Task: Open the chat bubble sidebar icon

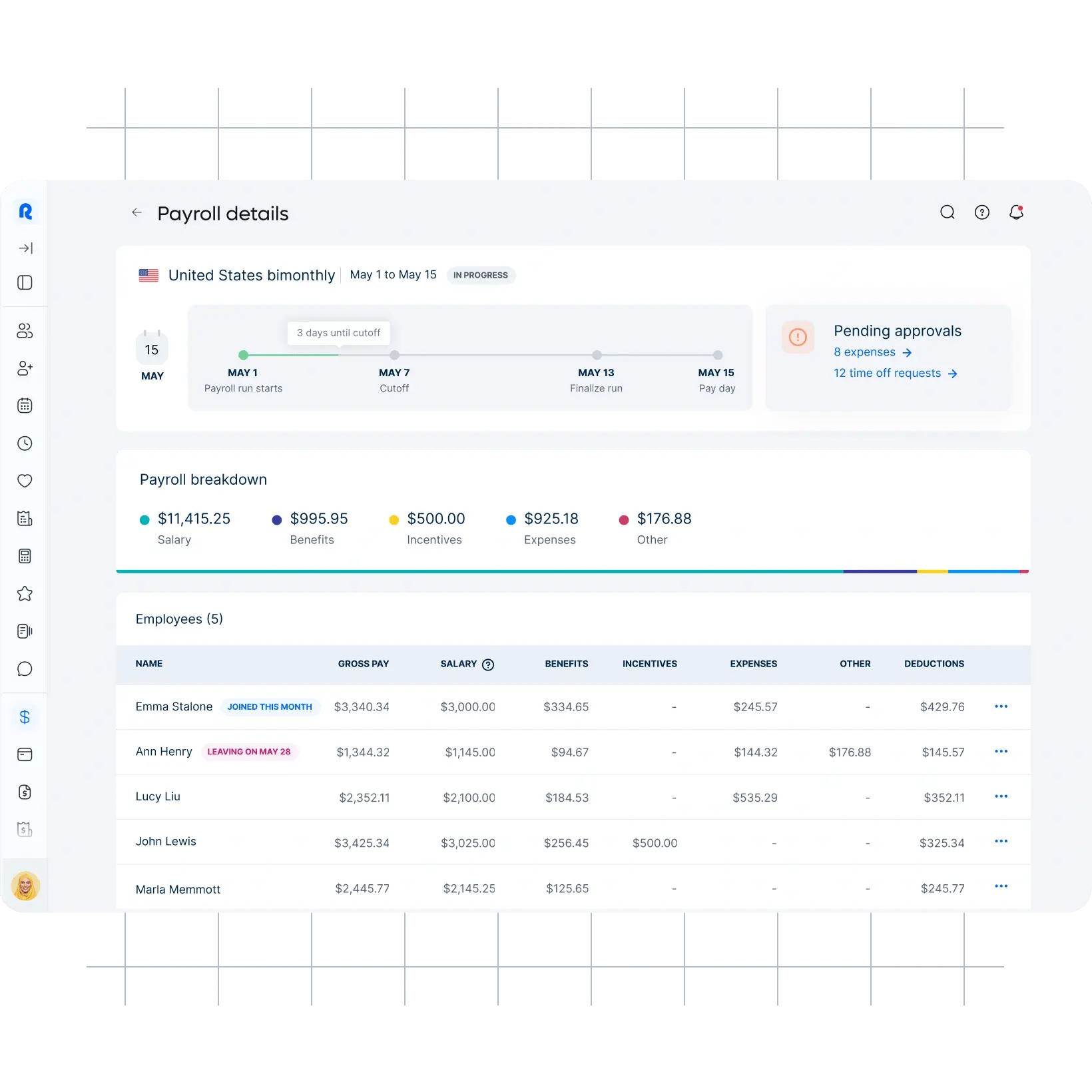Action: (25, 669)
